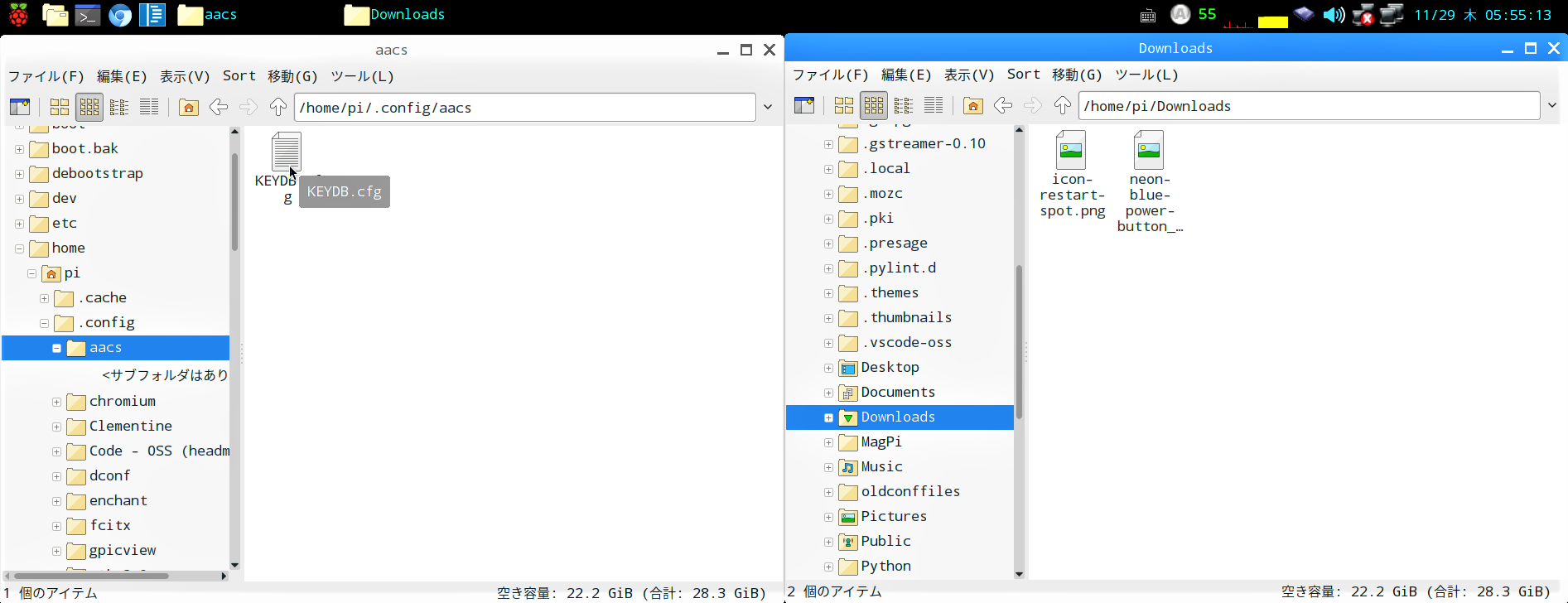Open path history dropdown in aacs window

(768, 107)
